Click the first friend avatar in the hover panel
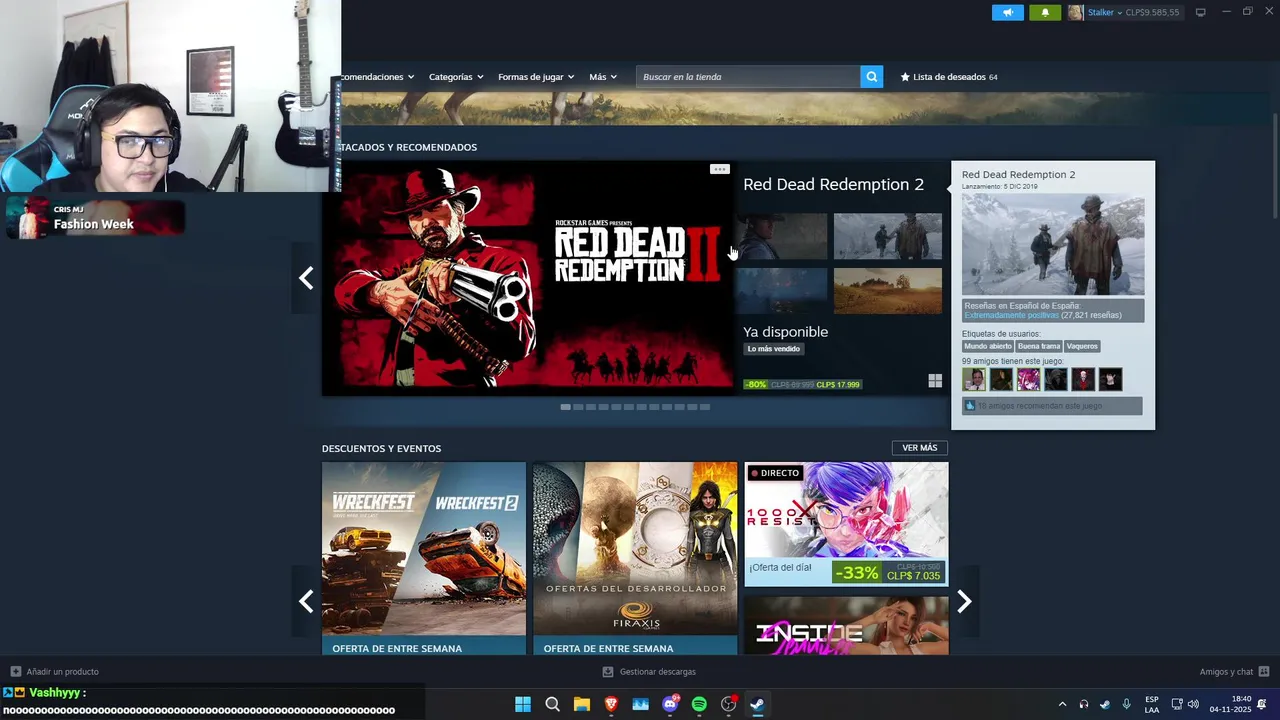Viewport: 1280px width, 720px height. 974,379
